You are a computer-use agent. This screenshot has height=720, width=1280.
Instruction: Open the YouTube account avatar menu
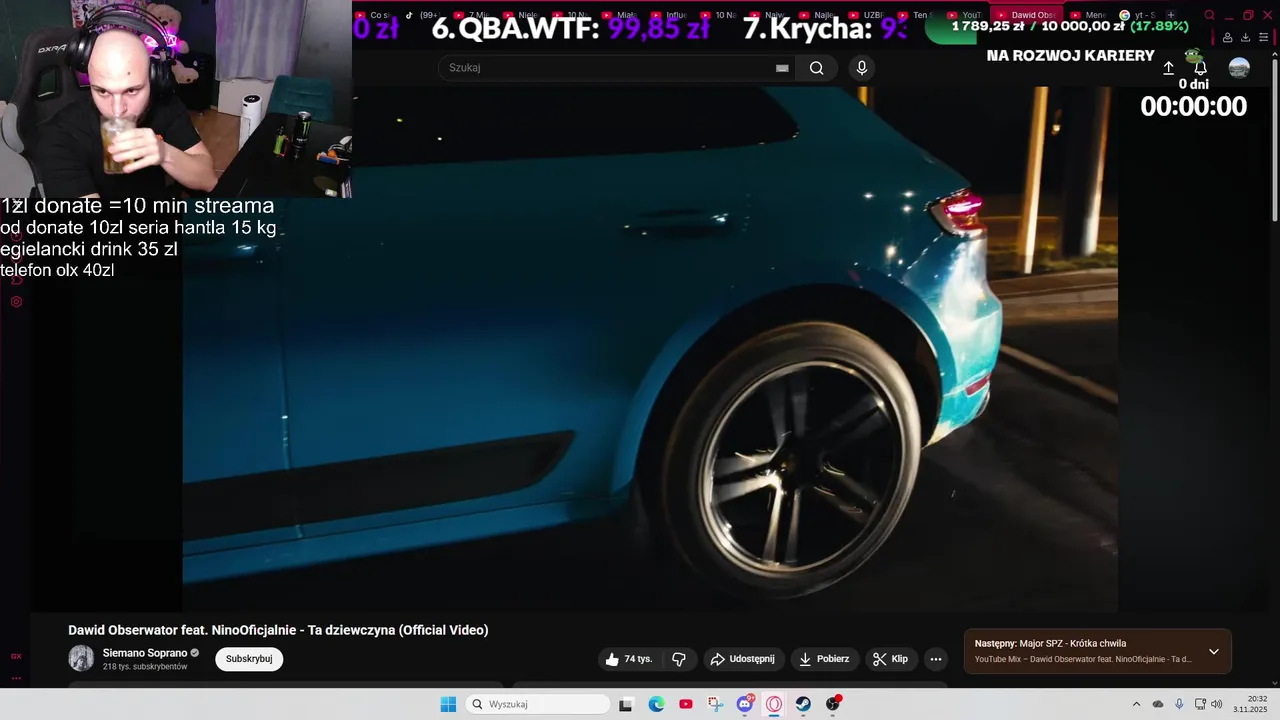pyautogui.click(x=1239, y=68)
